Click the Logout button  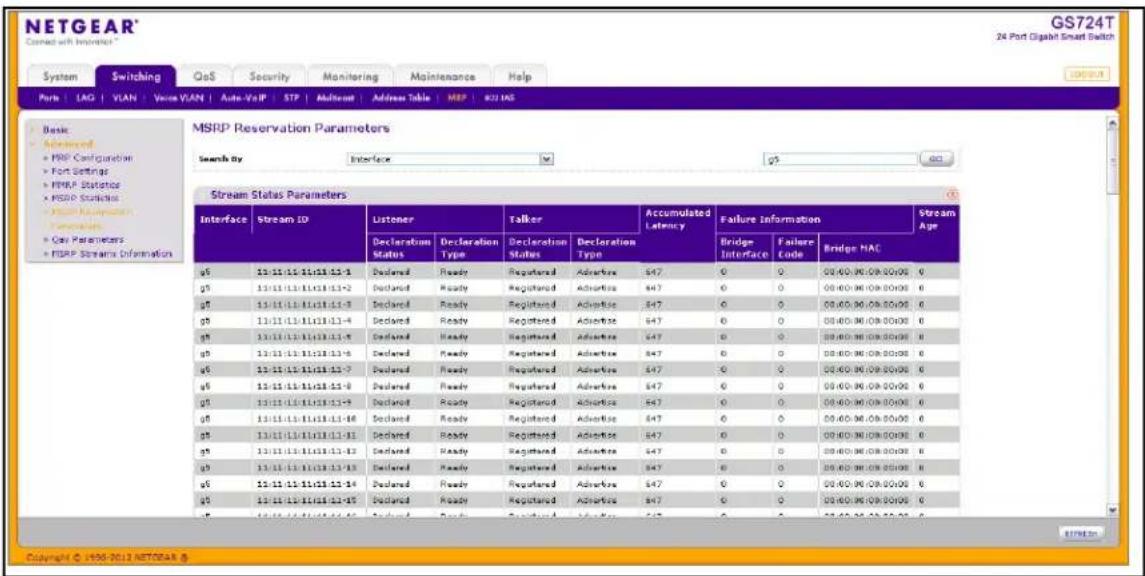coord(1088,74)
